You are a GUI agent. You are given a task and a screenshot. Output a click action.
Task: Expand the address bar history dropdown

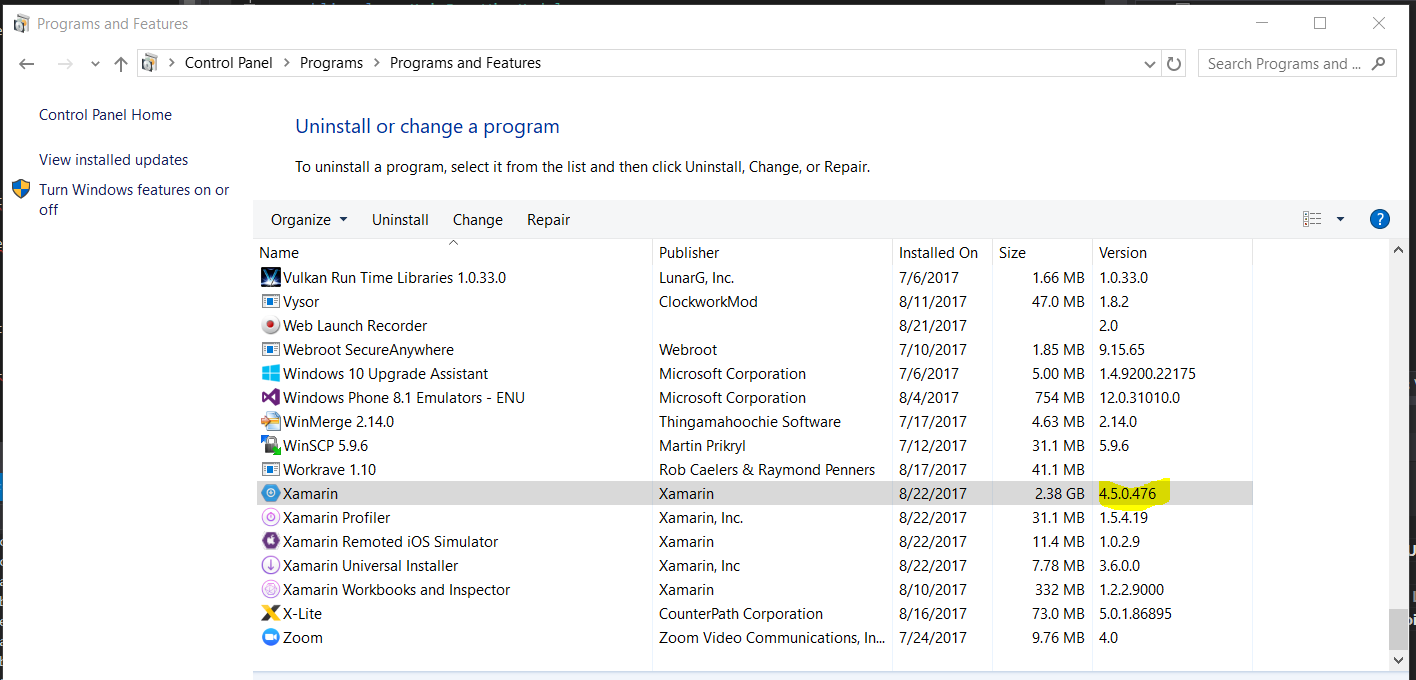tap(1150, 63)
